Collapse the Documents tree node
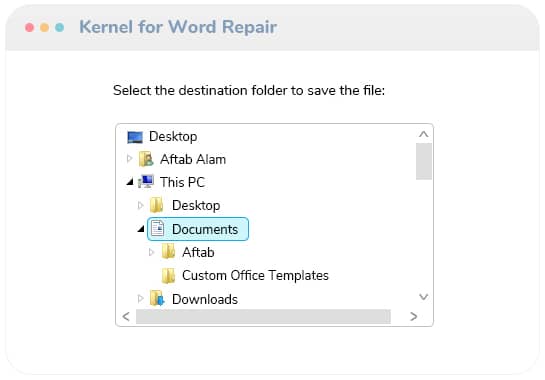Viewport: 545px width, 380px height. click(141, 229)
